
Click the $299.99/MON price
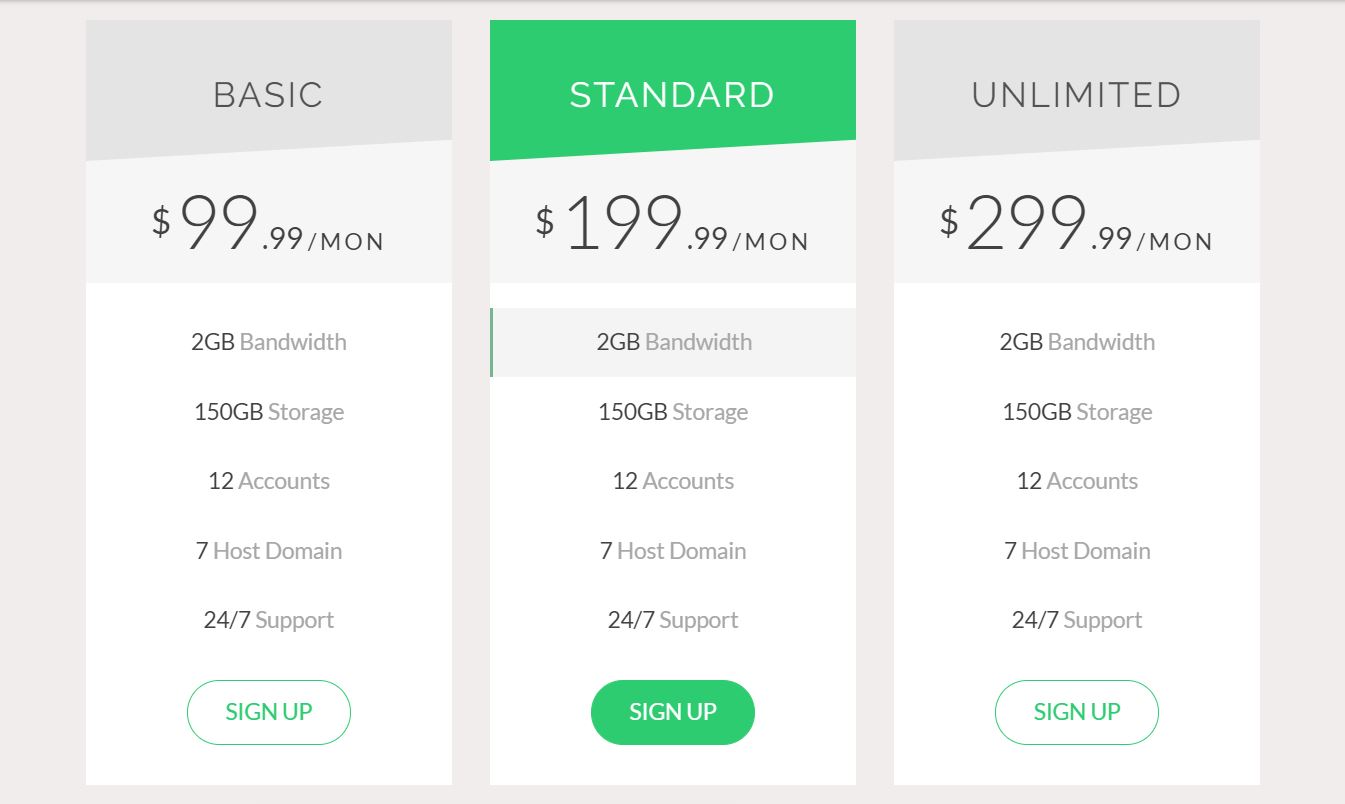(x=1077, y=224)
